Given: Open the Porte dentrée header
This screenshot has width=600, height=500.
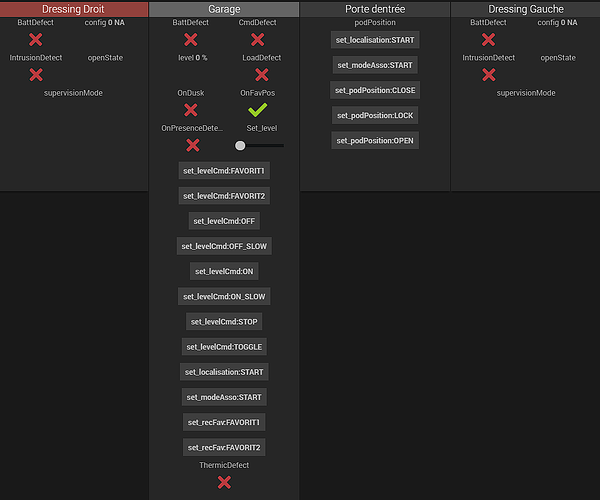Looking at the screenshot, I should pos(375,9).
